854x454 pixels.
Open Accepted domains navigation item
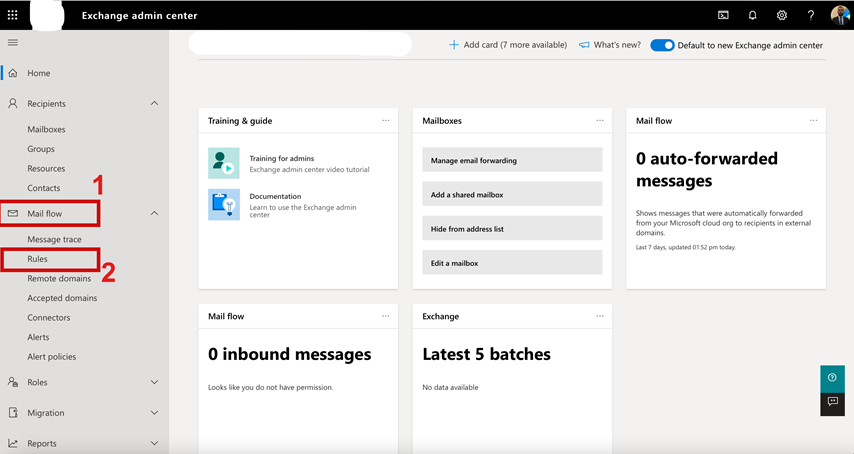click(62, 298)
